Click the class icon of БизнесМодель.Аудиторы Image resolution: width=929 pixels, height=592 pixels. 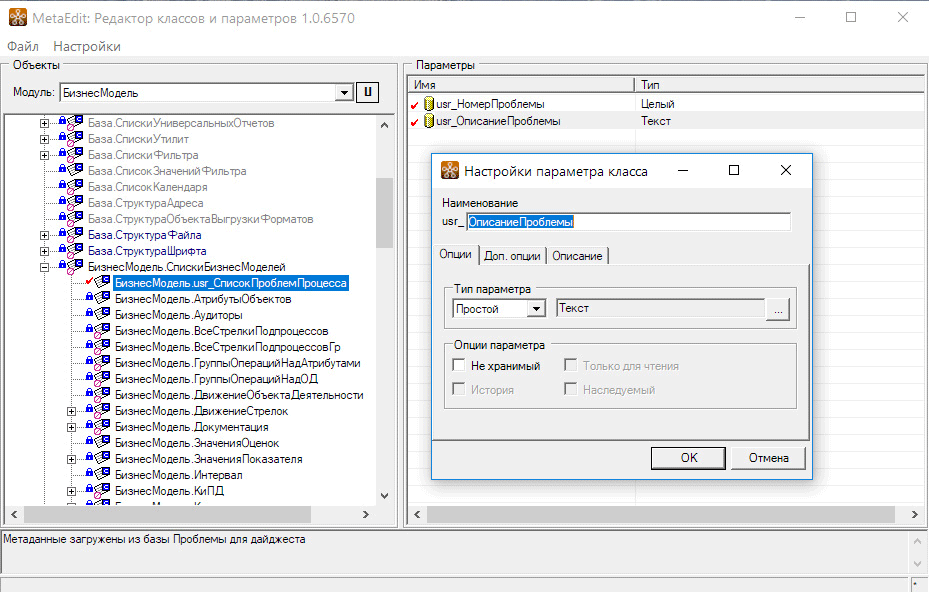click(103, 315)
